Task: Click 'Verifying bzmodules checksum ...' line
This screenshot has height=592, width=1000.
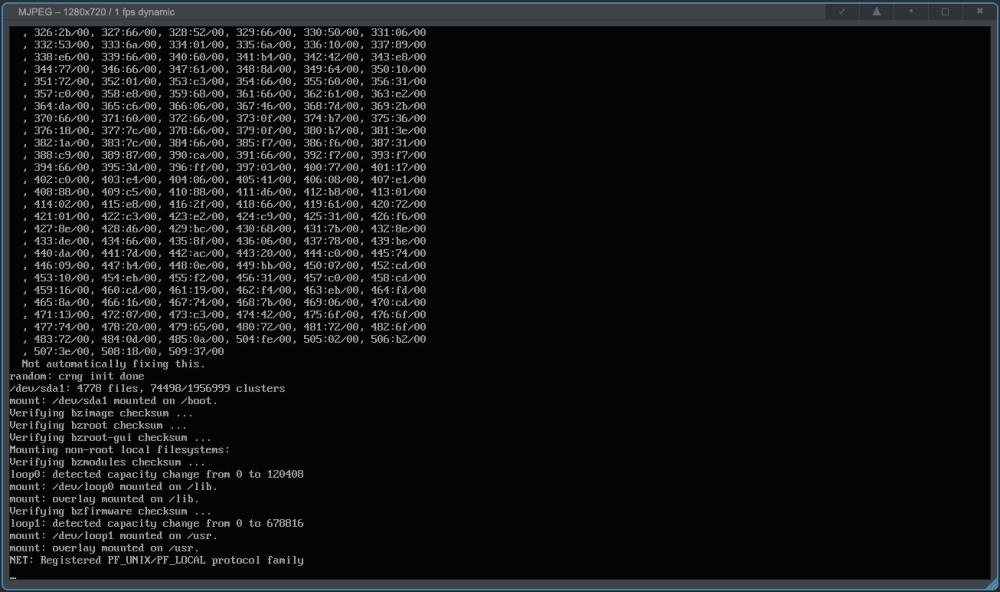Action: 107,462
